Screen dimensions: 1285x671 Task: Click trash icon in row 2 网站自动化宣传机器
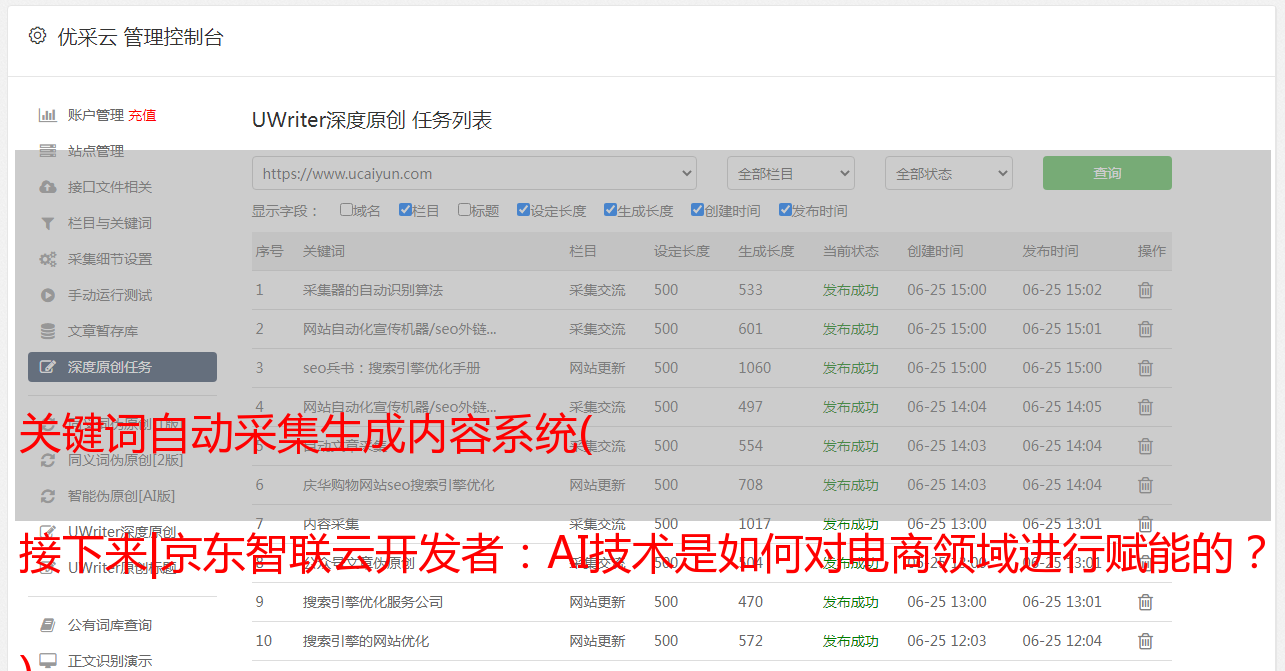(1145, 329)
